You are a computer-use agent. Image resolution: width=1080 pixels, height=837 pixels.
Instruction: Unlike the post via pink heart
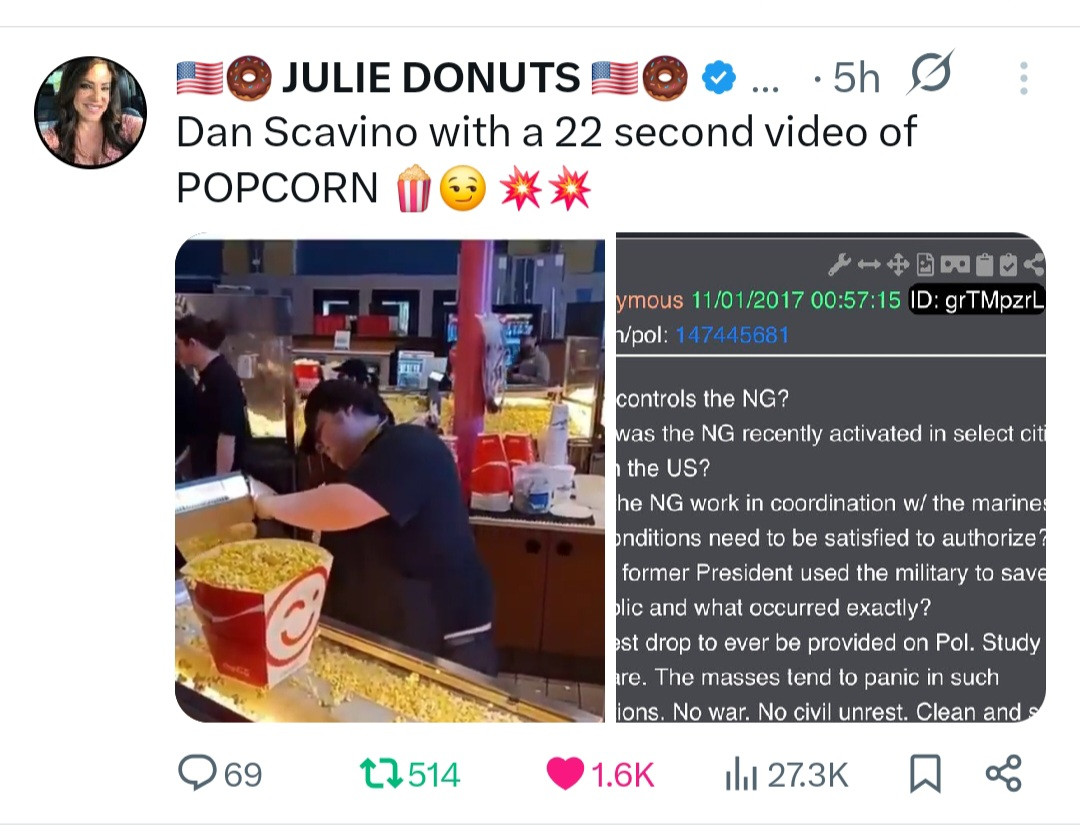pos(565,774)
